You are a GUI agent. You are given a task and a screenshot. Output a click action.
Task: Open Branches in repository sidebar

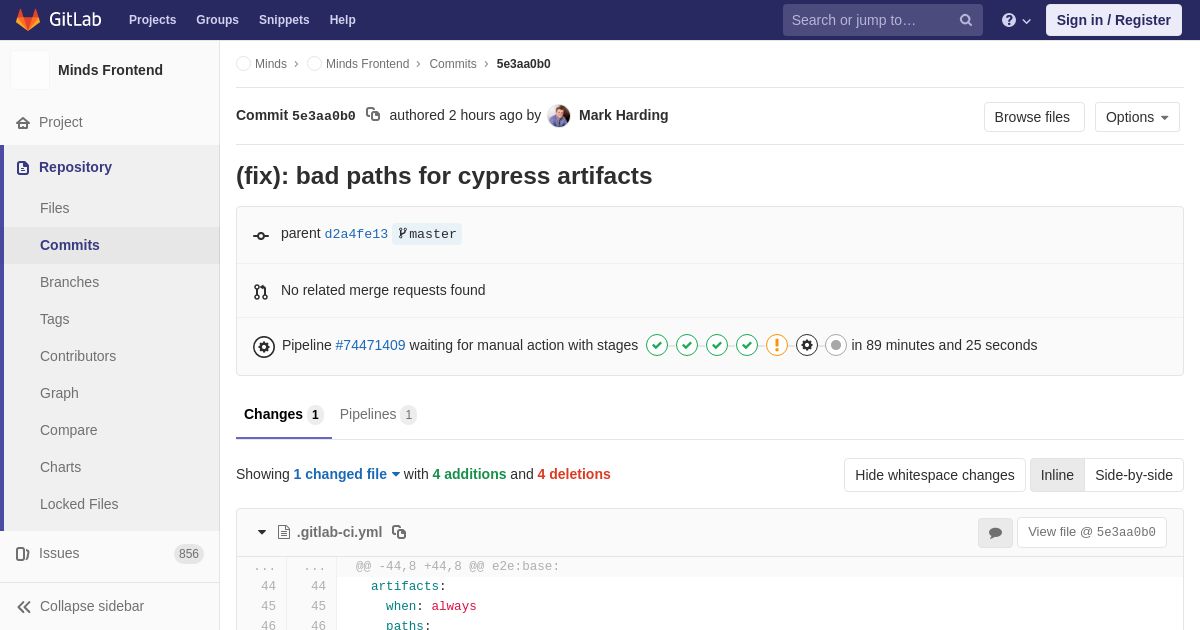click(69, 282)
